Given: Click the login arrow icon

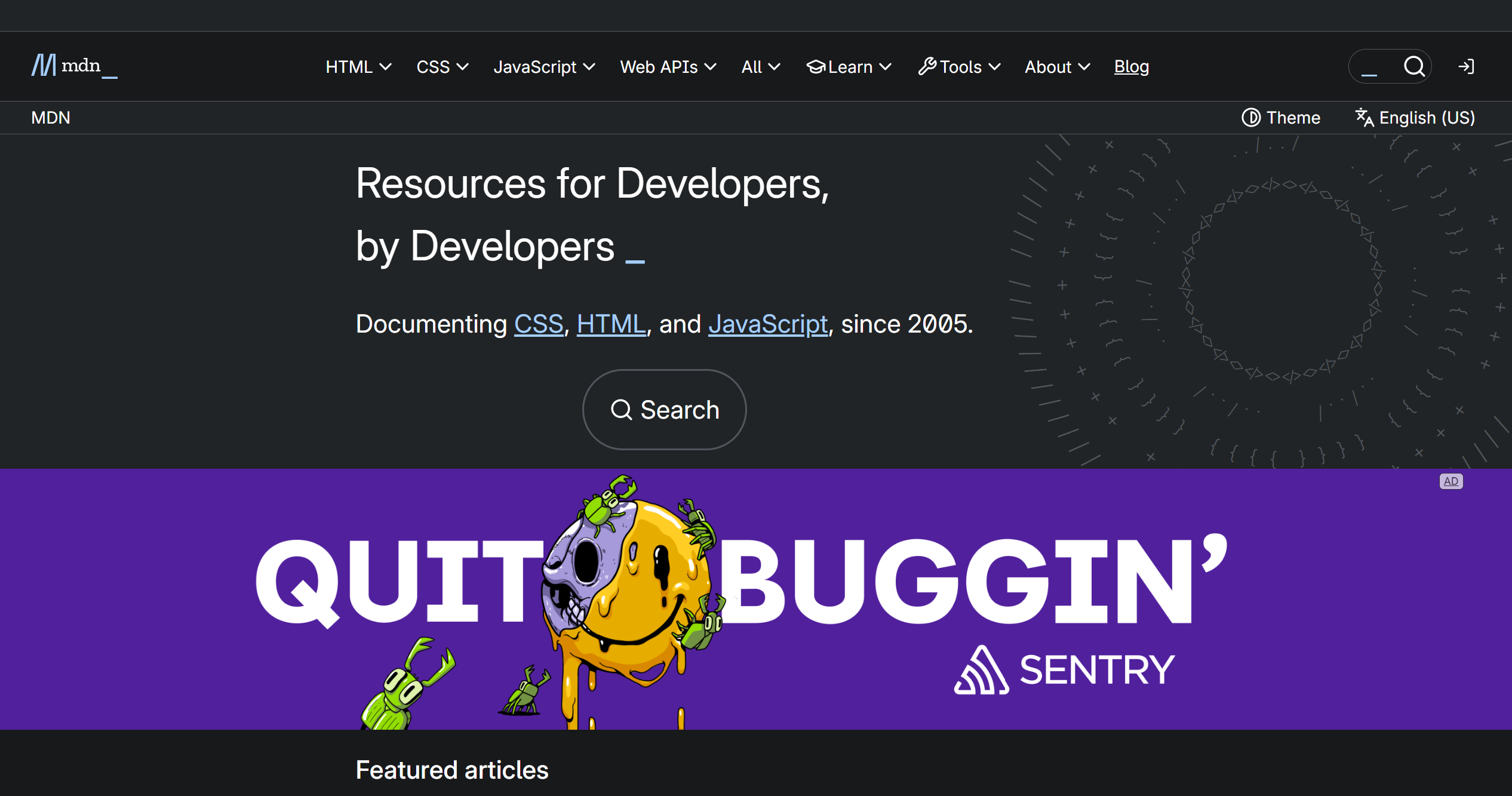Looking at the screenshot, I should 1466,66.
